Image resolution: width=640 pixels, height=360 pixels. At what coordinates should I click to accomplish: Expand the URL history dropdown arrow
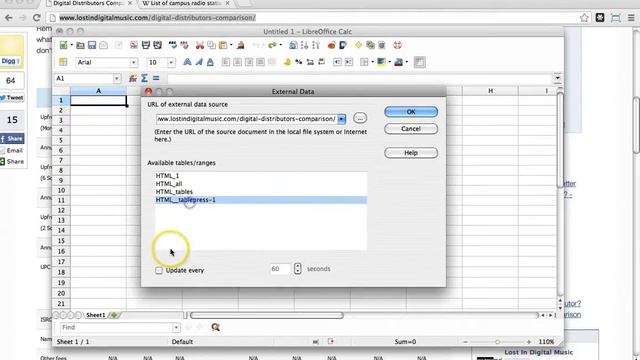coord(342,119)
